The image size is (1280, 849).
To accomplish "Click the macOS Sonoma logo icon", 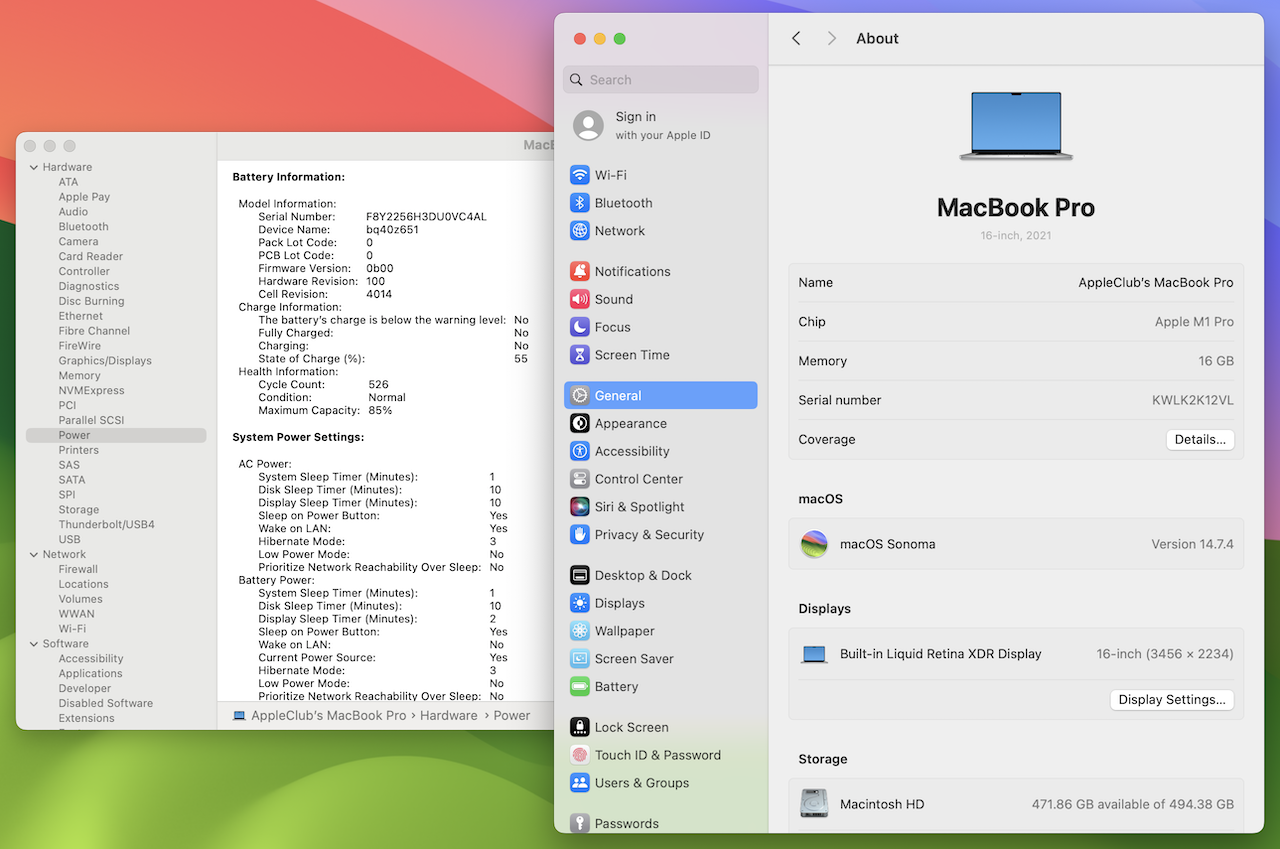I will (x=815, y=544).
